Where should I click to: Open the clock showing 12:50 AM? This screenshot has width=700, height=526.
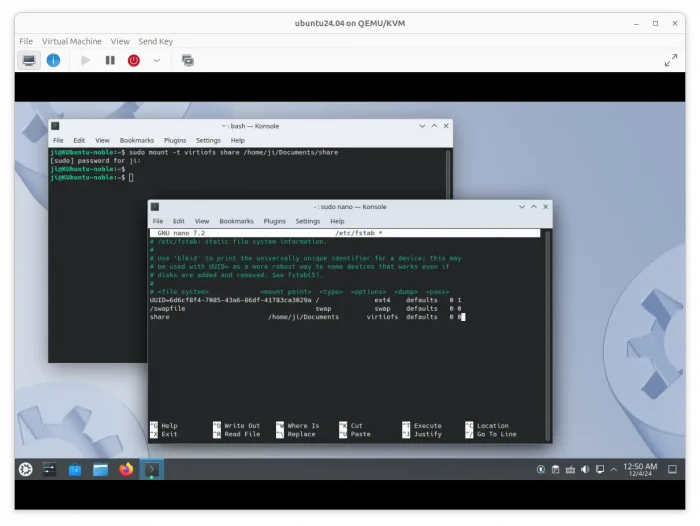(x=640, y=469)
